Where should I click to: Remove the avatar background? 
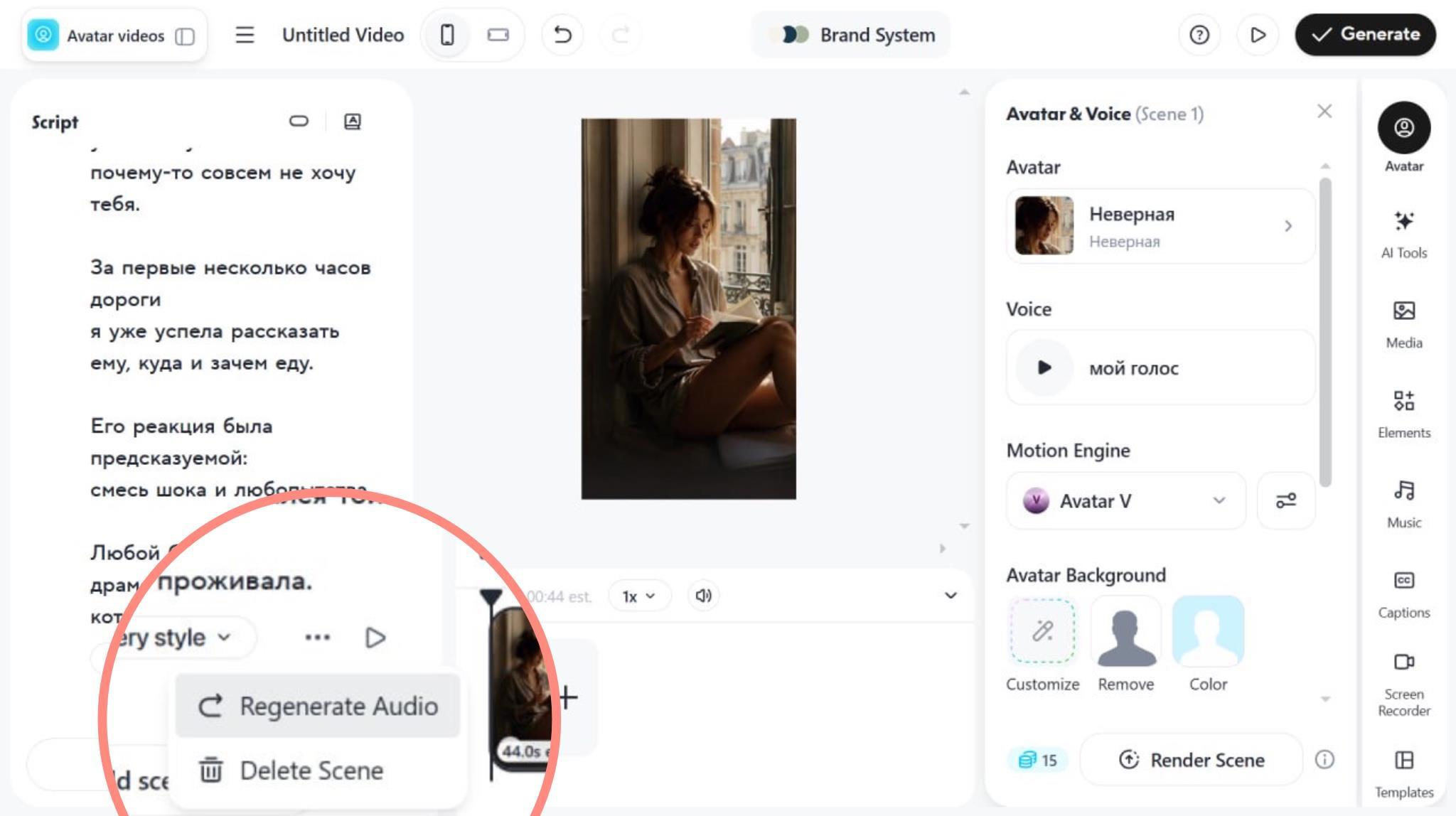[1126, 632]
